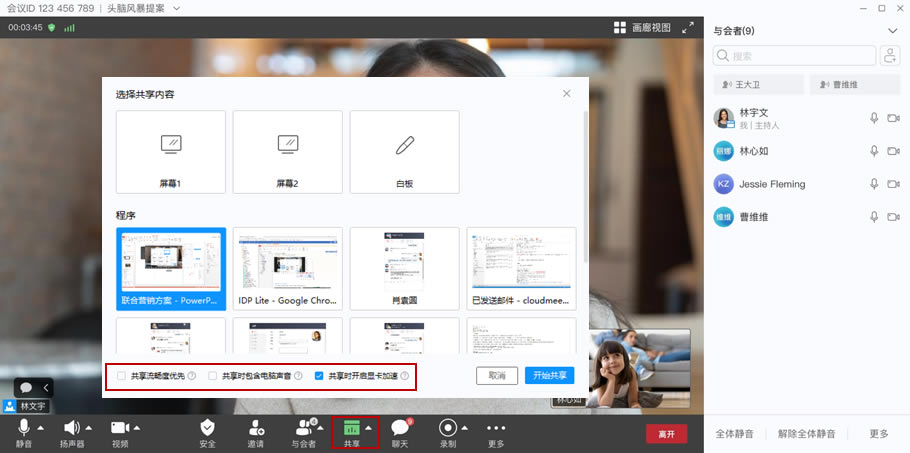Image resolution: width=910 pixels, height=453 pixels.
Task: Click the 安全 shield icon in toolbar
Action: click(x=207, y=427)
